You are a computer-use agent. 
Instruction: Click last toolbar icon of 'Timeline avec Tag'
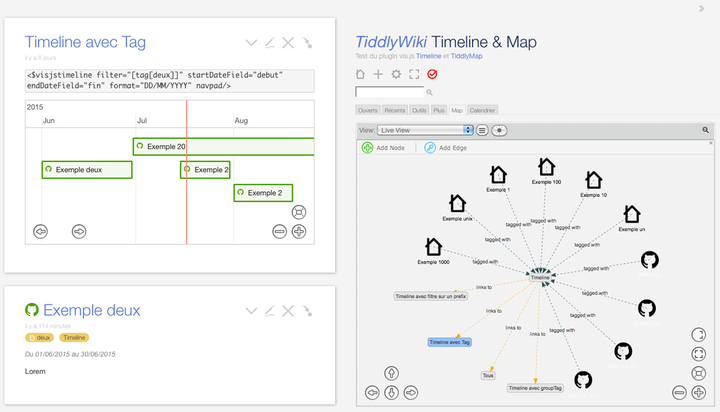click(307, 43)
